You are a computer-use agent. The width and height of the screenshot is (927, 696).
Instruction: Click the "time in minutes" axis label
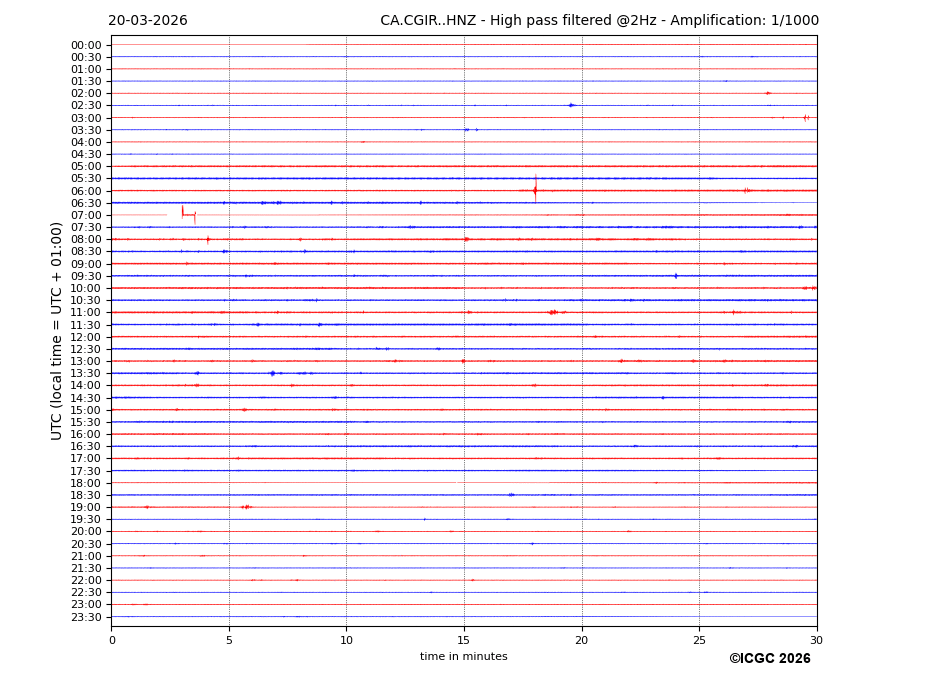tap(463, 657)
